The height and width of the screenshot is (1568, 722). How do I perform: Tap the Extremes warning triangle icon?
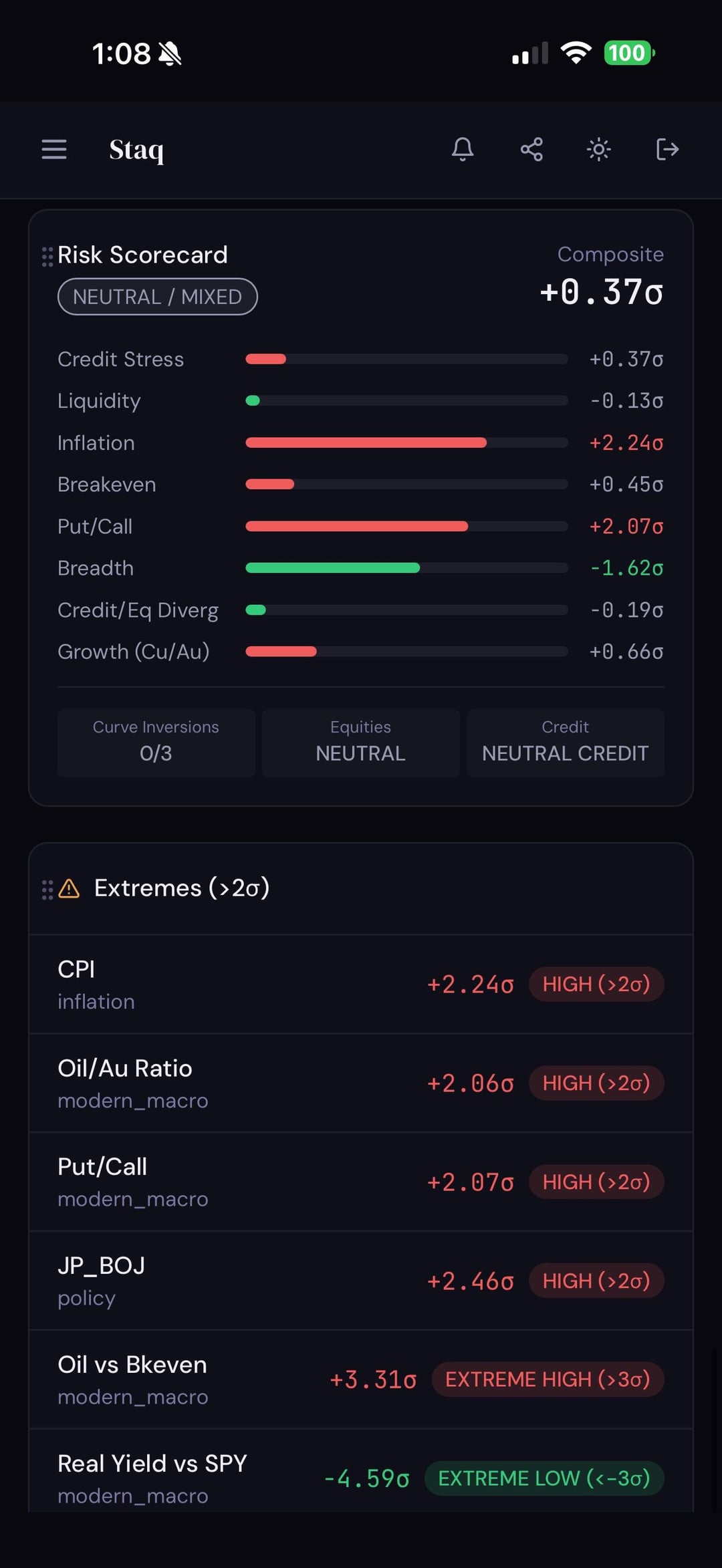69,889
